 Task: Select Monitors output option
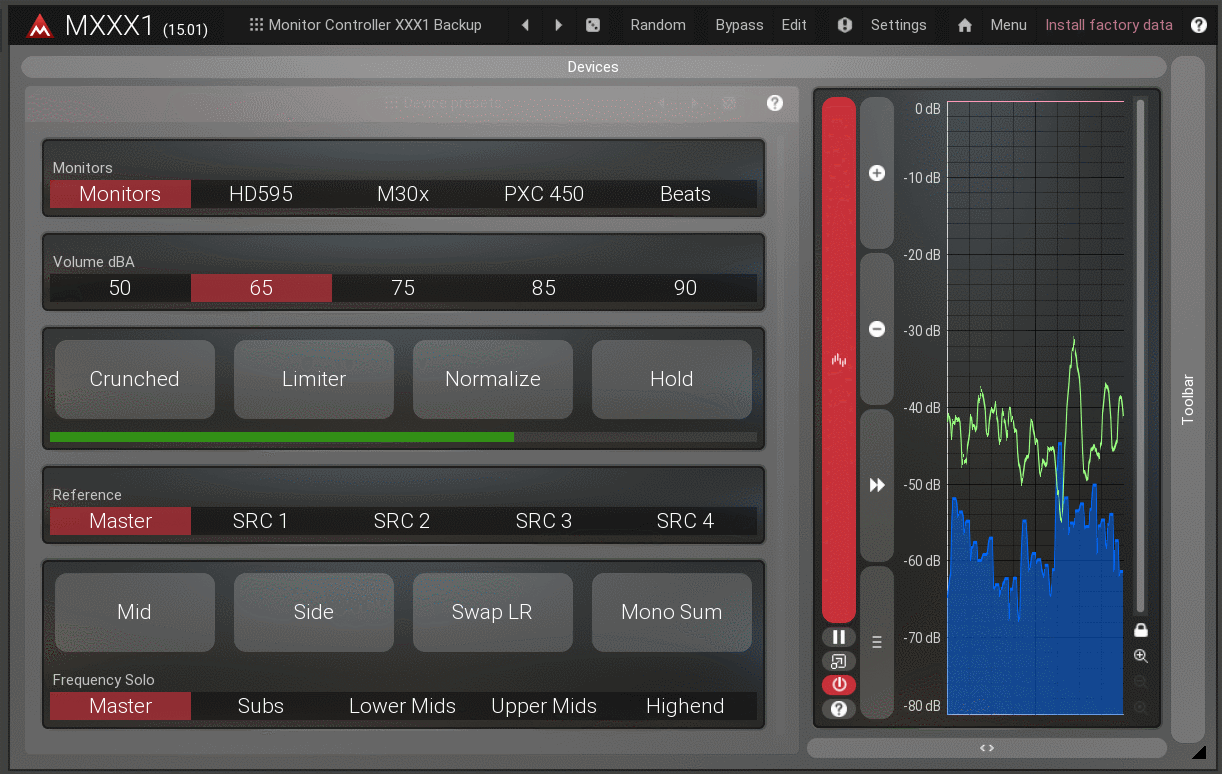120,194
